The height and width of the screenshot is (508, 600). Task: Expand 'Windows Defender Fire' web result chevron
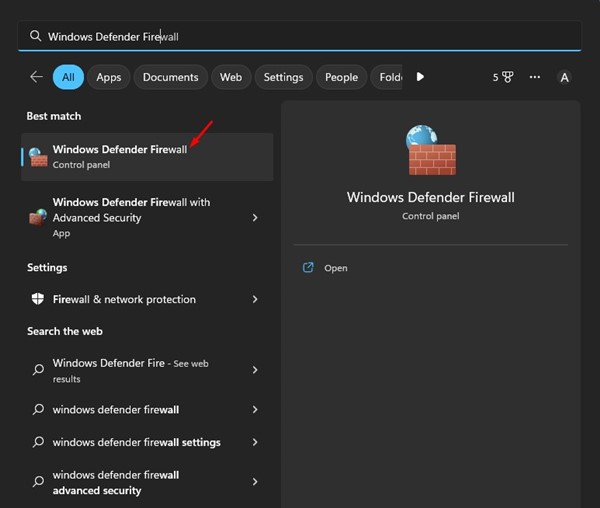pyautogui.click(x=255, y=370)
